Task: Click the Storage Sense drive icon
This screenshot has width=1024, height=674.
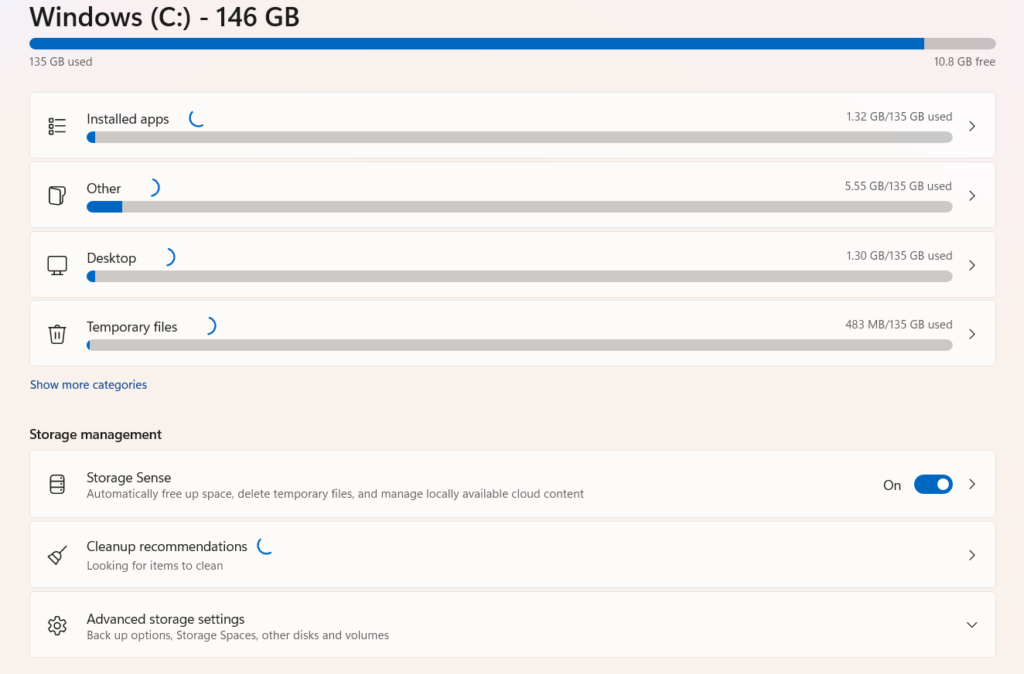Action: (57, 484)
